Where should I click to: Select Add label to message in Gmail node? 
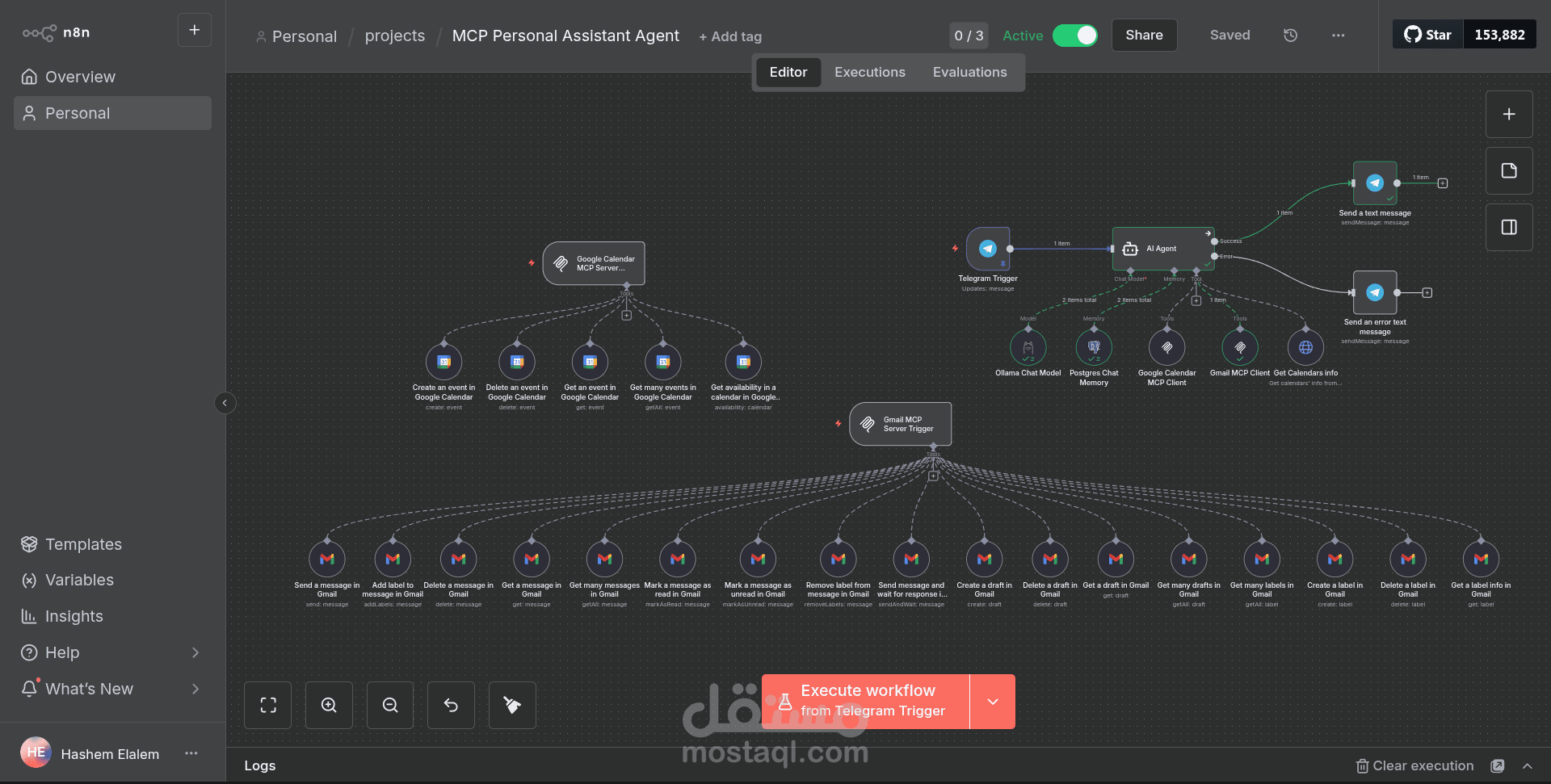coord(393,559)
